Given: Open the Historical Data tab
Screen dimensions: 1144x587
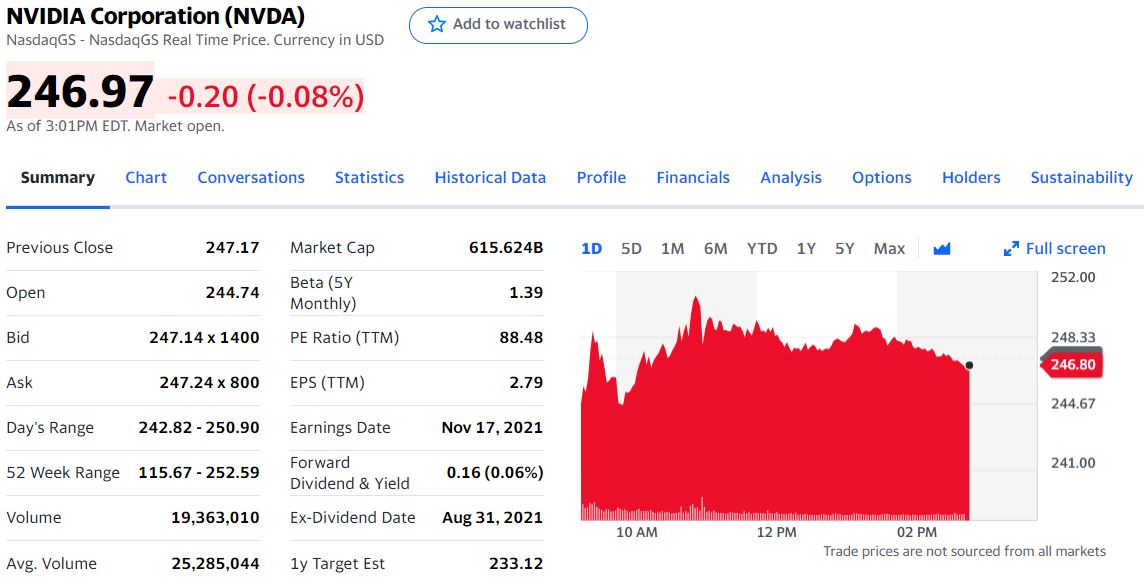Looking at the screenshot, I should point(490,178).
